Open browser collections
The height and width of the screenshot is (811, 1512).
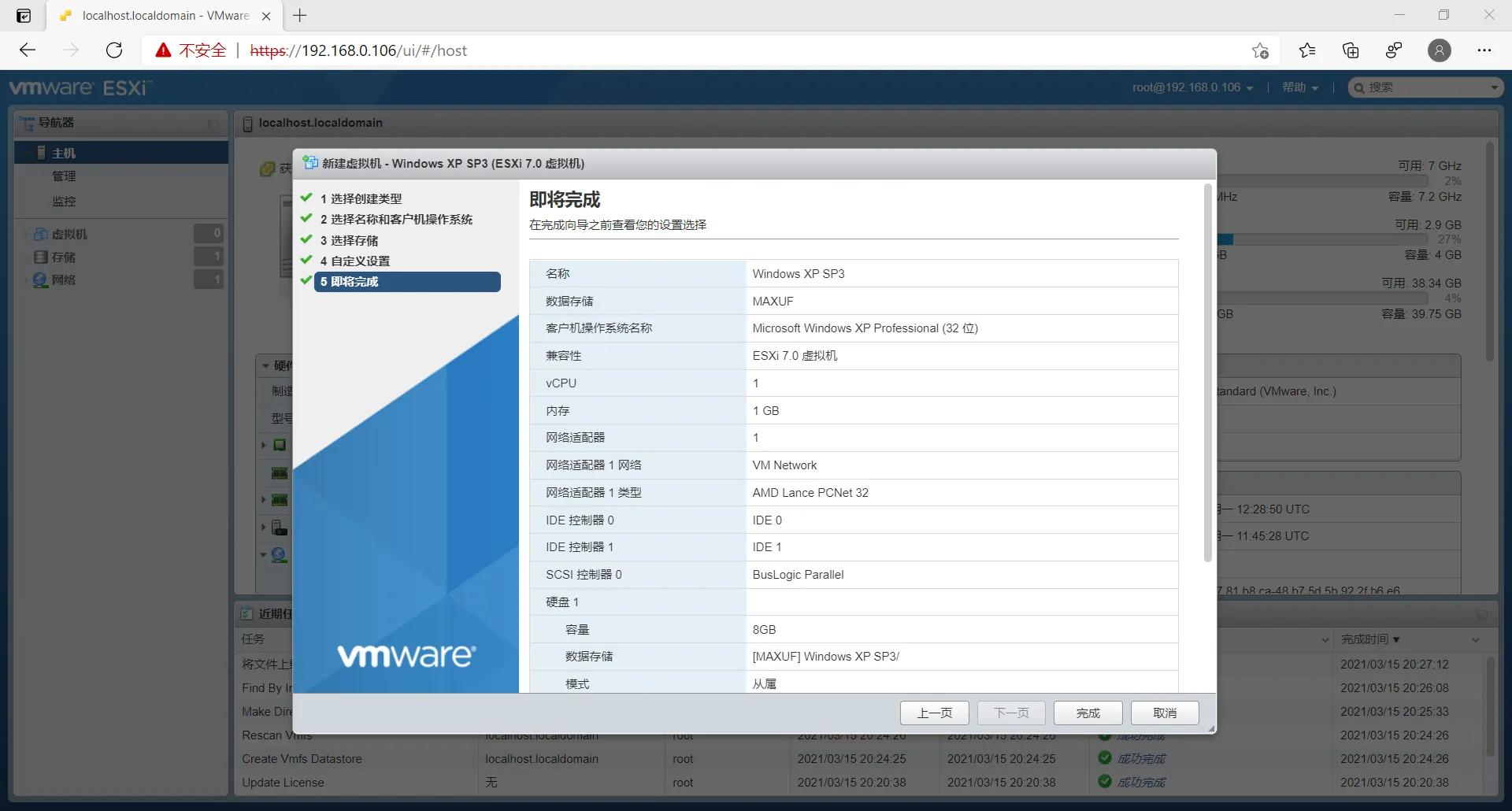click(1351, 50)
